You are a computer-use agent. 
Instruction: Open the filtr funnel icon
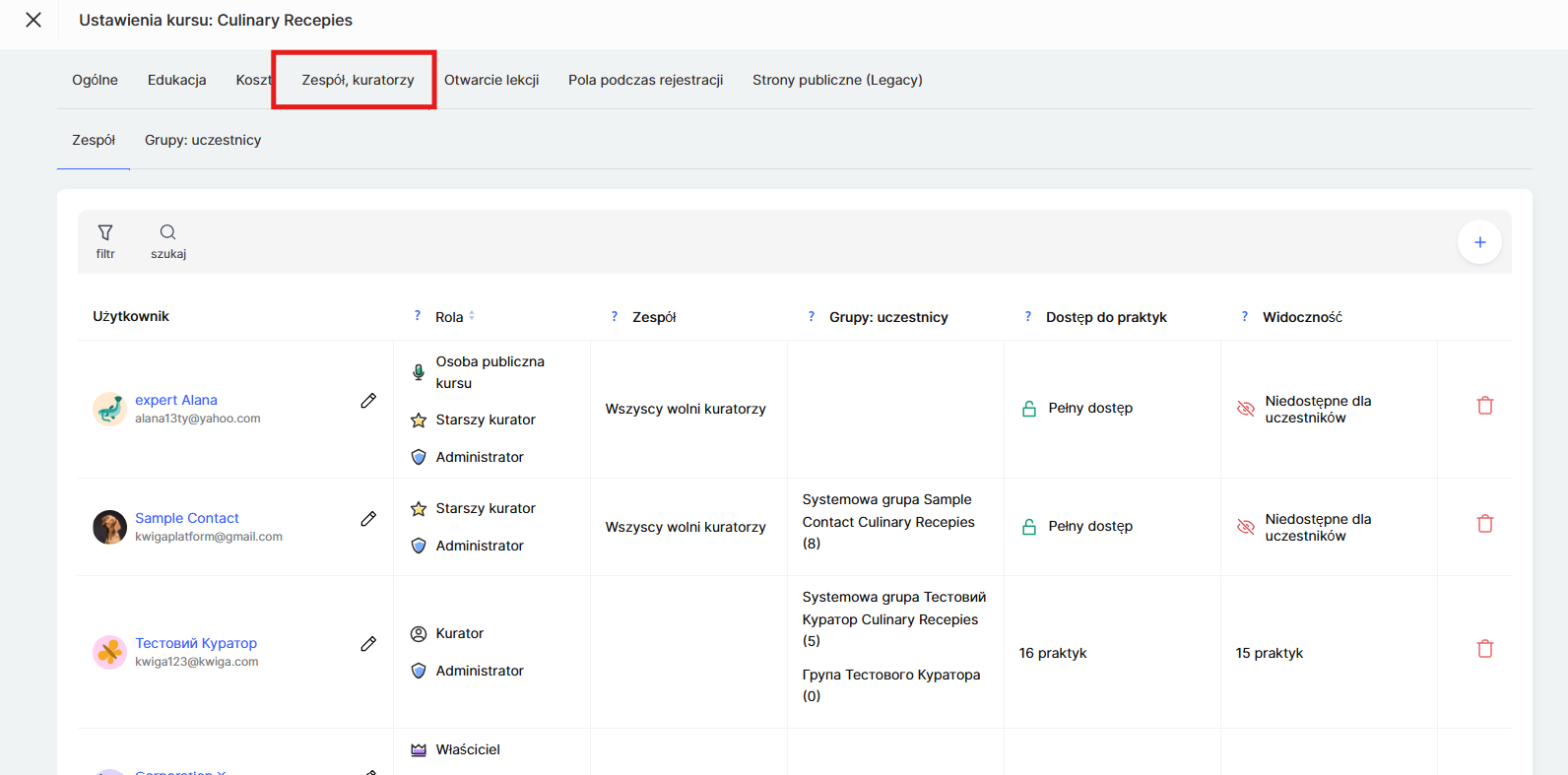coord(105,233)
